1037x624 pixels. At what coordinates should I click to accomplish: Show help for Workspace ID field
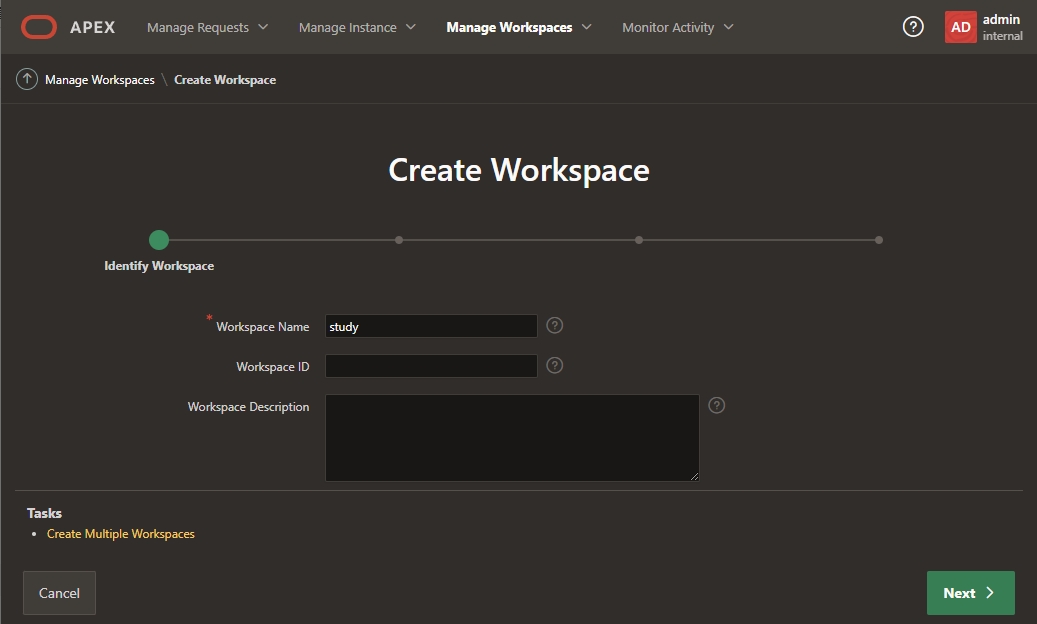click(555, 366)
